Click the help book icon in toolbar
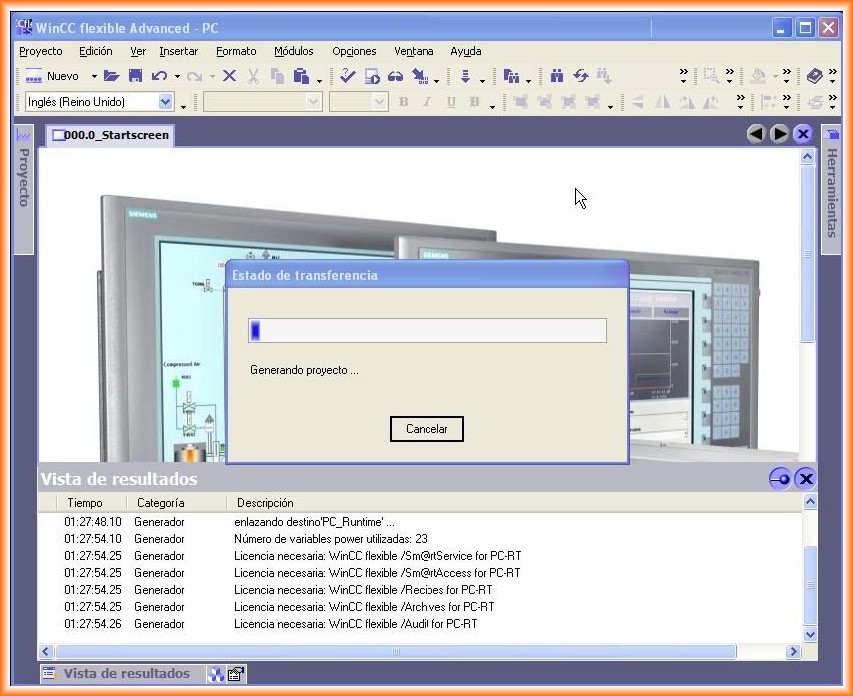This screenshot has height=696, width=853. [x=814, y=76]
